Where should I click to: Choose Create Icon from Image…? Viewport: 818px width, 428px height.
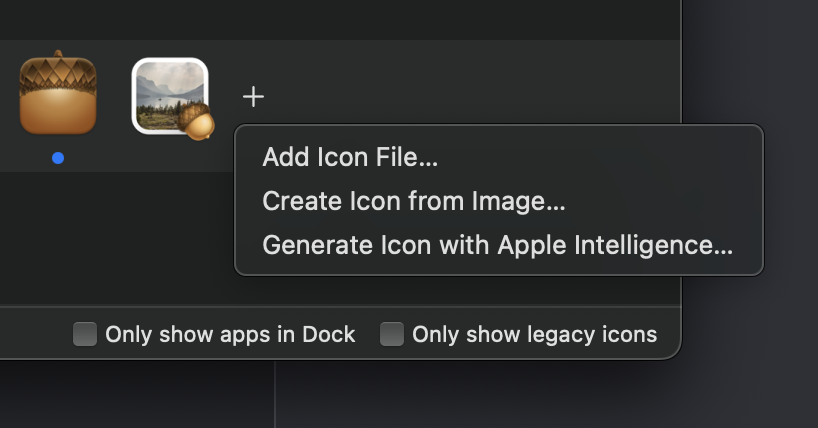coord(499,201)
